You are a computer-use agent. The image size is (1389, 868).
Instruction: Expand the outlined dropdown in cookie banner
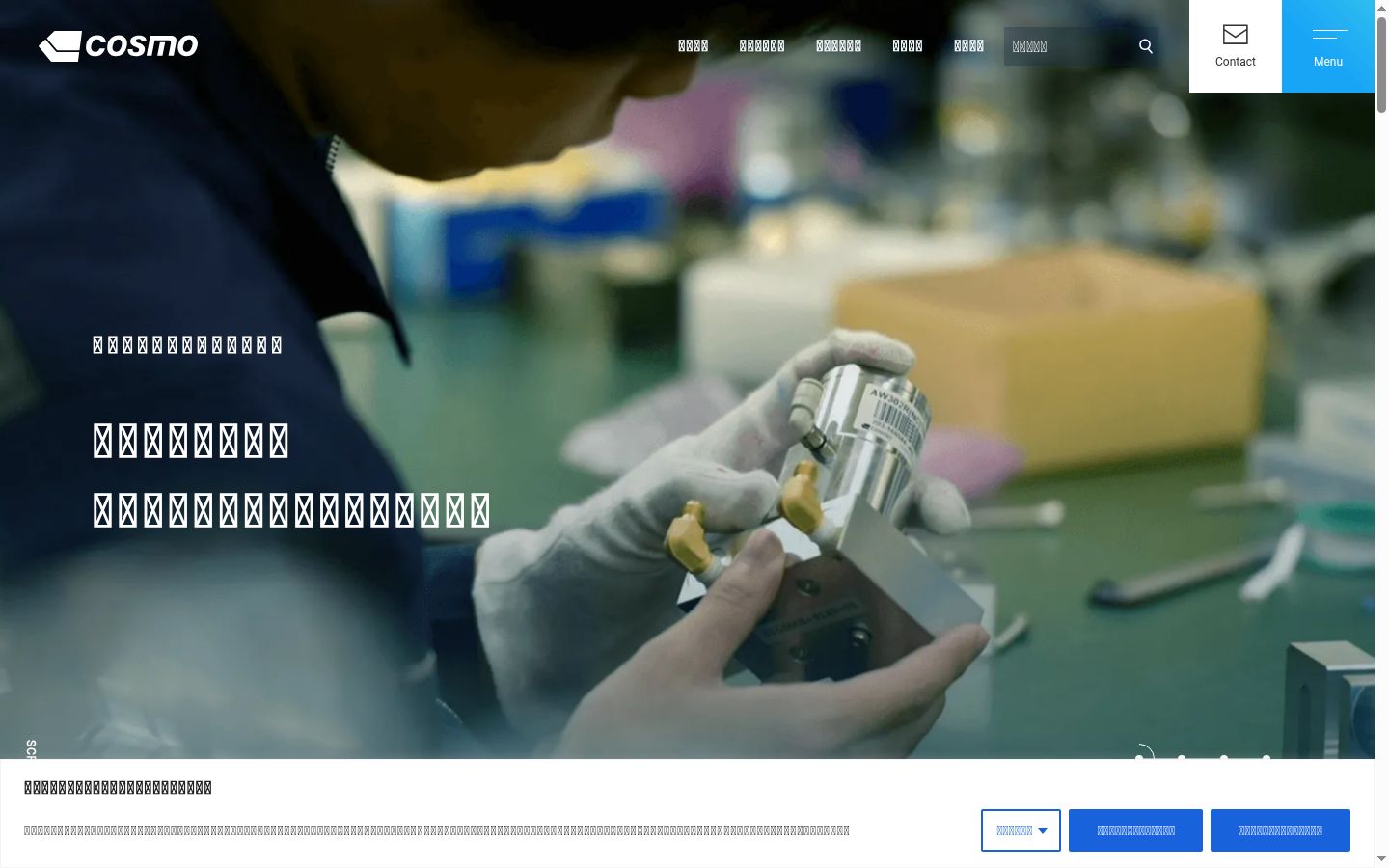1021,830
